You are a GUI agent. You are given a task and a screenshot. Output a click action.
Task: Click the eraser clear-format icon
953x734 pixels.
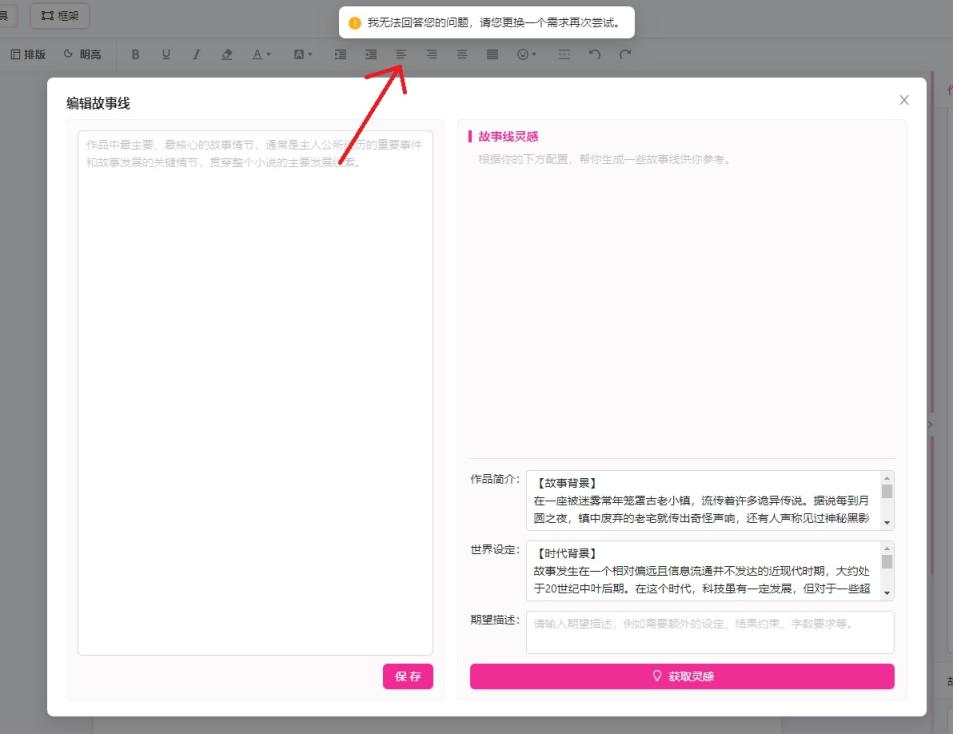[227, 54]
